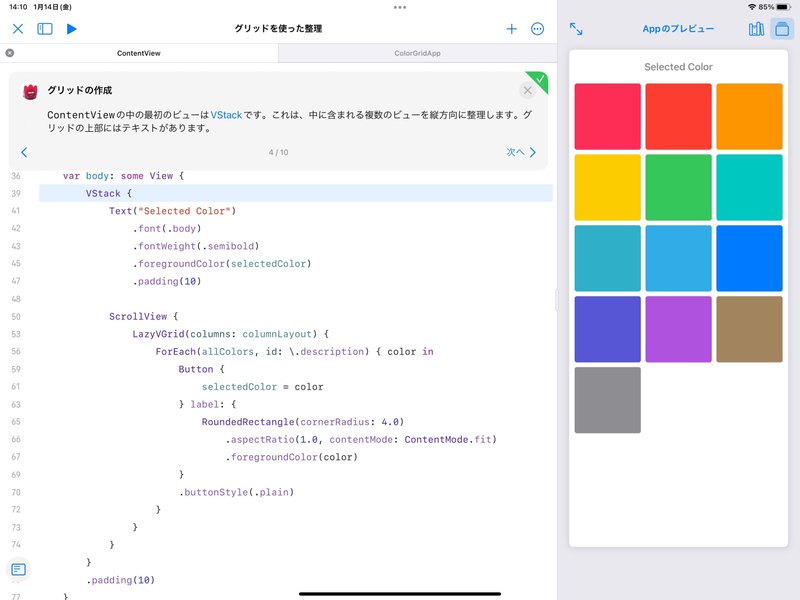
Task: Switch to the ContentView tab
Action: (139, 53)
